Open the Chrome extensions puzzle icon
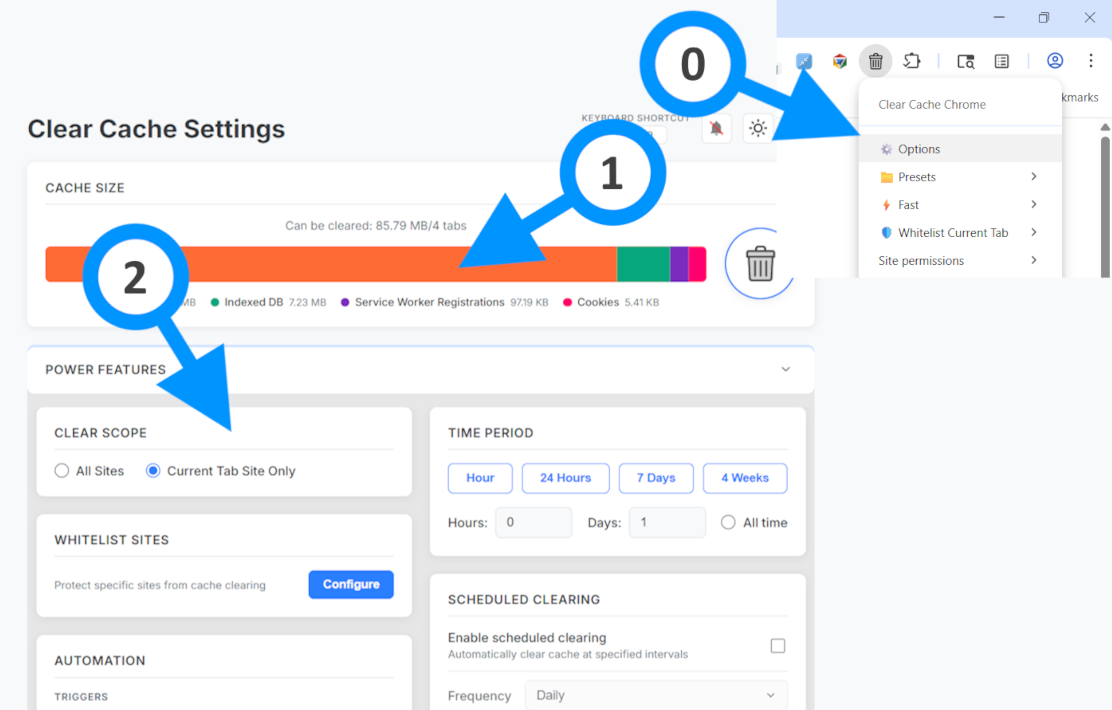This screenshot has height=710, width=1112. (912, 61)
